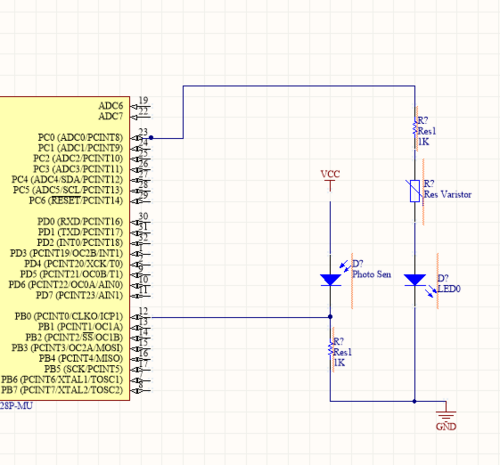This screenshot has width=500, height=465.
Task: Select the Photo Sen photodiode symbol
Action: tap(330, 280)
